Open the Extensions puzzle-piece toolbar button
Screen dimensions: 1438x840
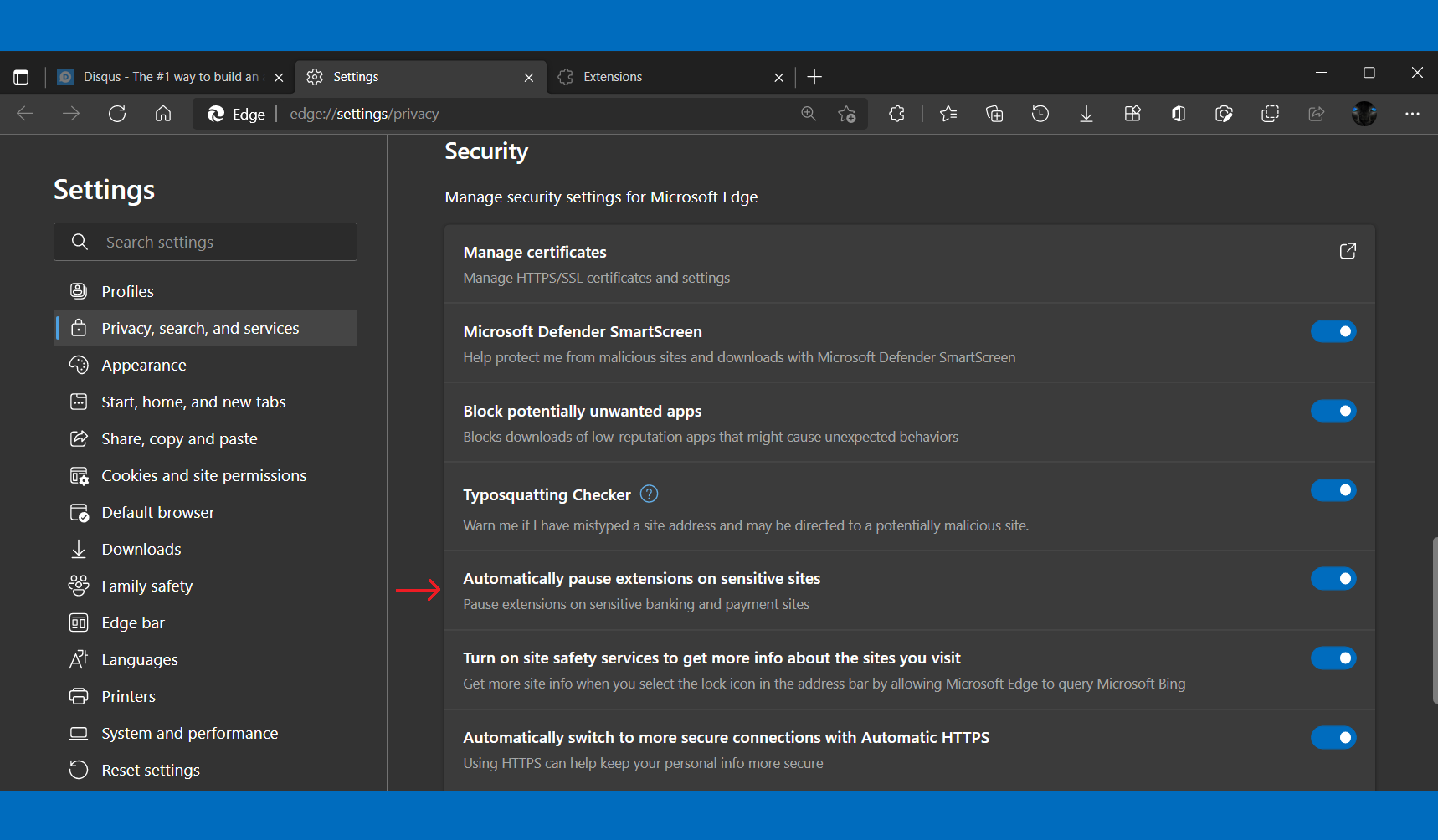(897, 114)
